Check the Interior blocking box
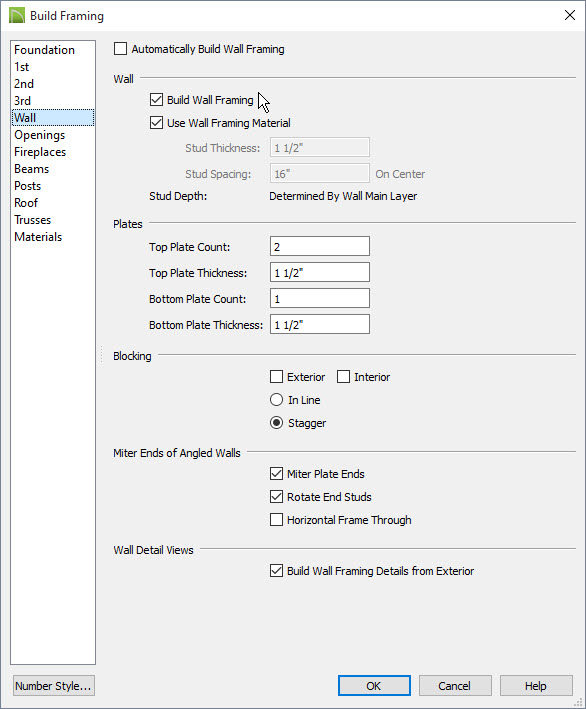Image resolution: width=586 pixels, height=709 pixels. tap(343, 377)
